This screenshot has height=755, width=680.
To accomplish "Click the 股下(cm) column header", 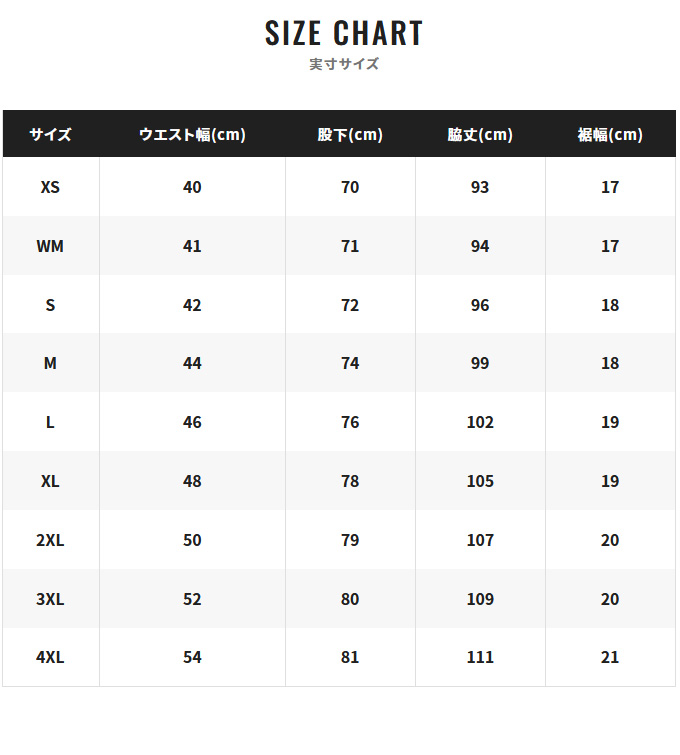I will tap(350, 134).
